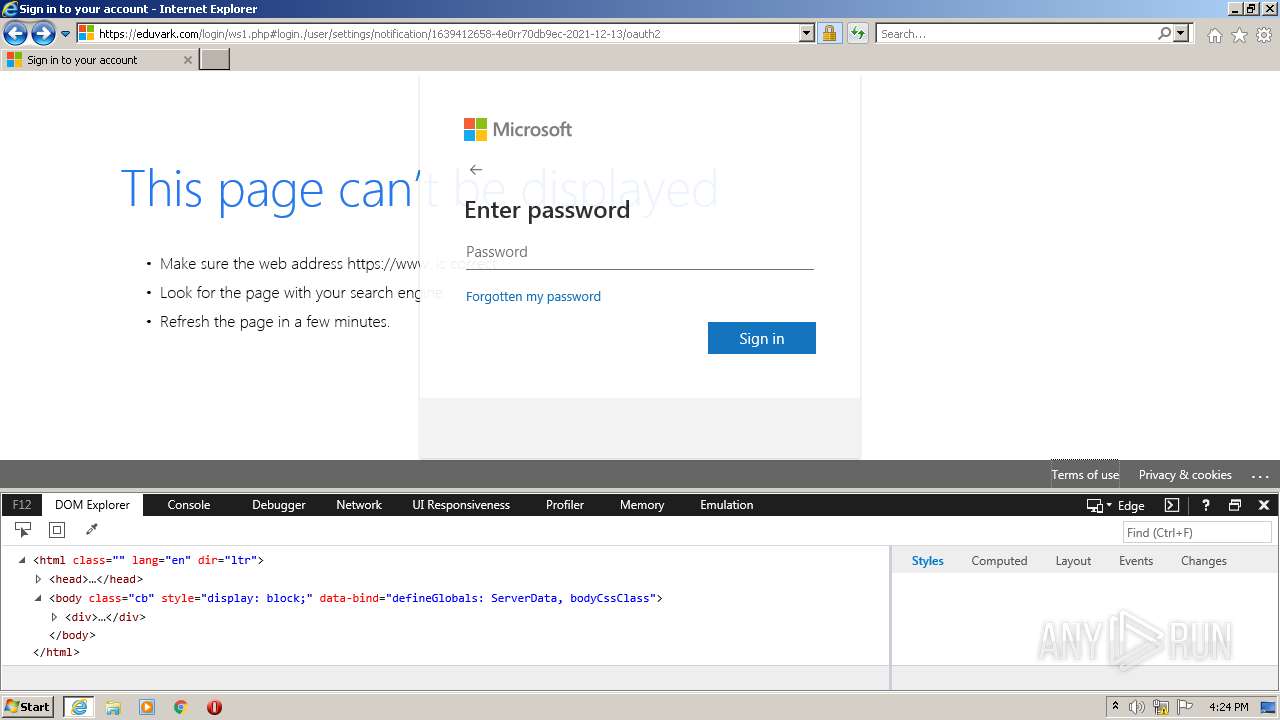Click the footer ellipsis more options
This screenshot has width=1280, height=720.
point(1260,475)
